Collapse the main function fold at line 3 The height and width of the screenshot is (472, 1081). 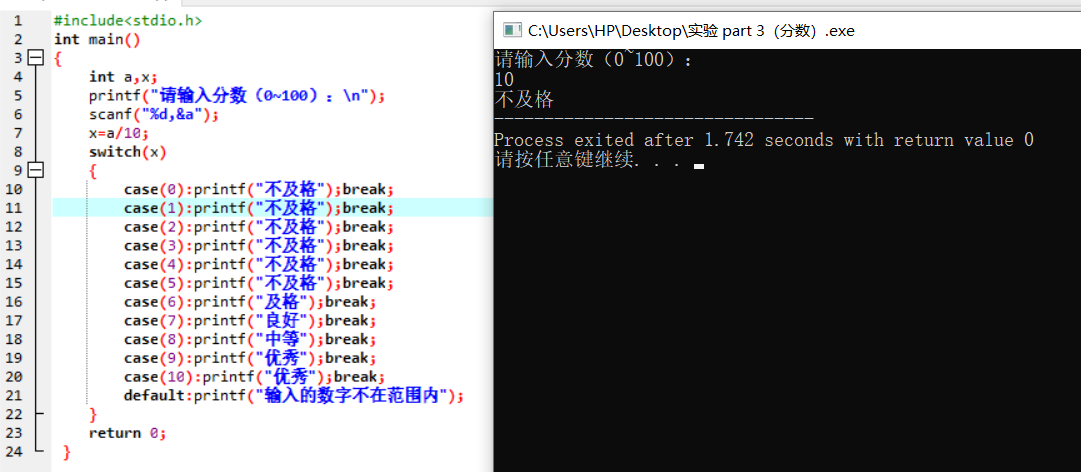[x=35, y=59]
